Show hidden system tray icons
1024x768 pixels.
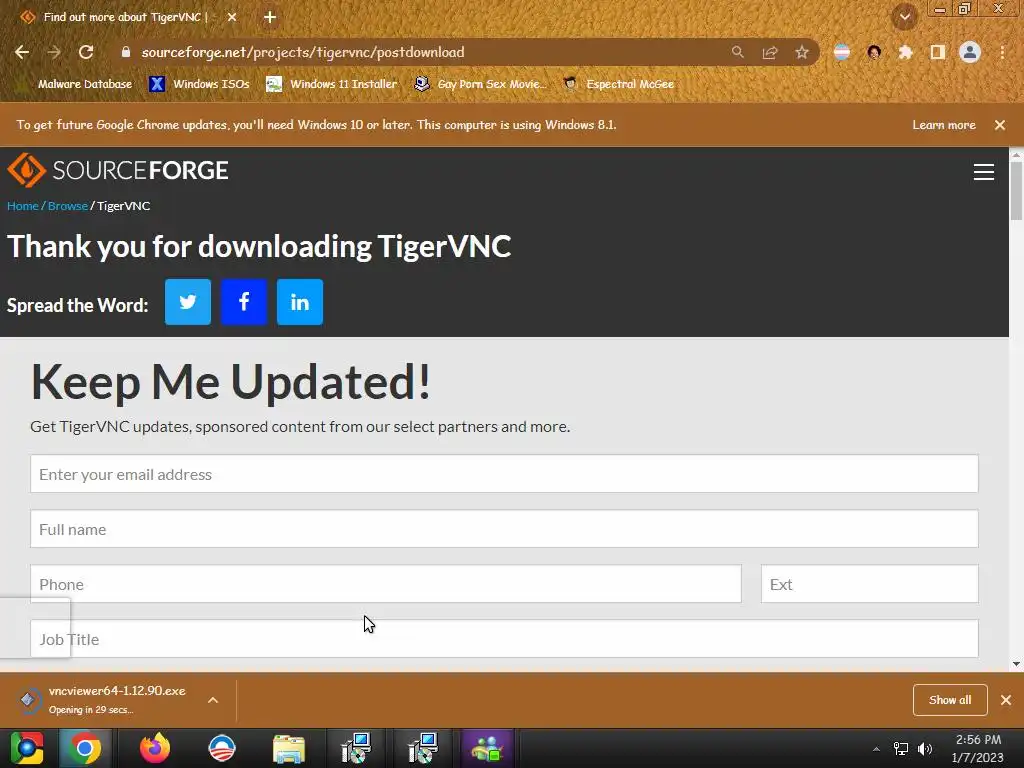[876, 749]
